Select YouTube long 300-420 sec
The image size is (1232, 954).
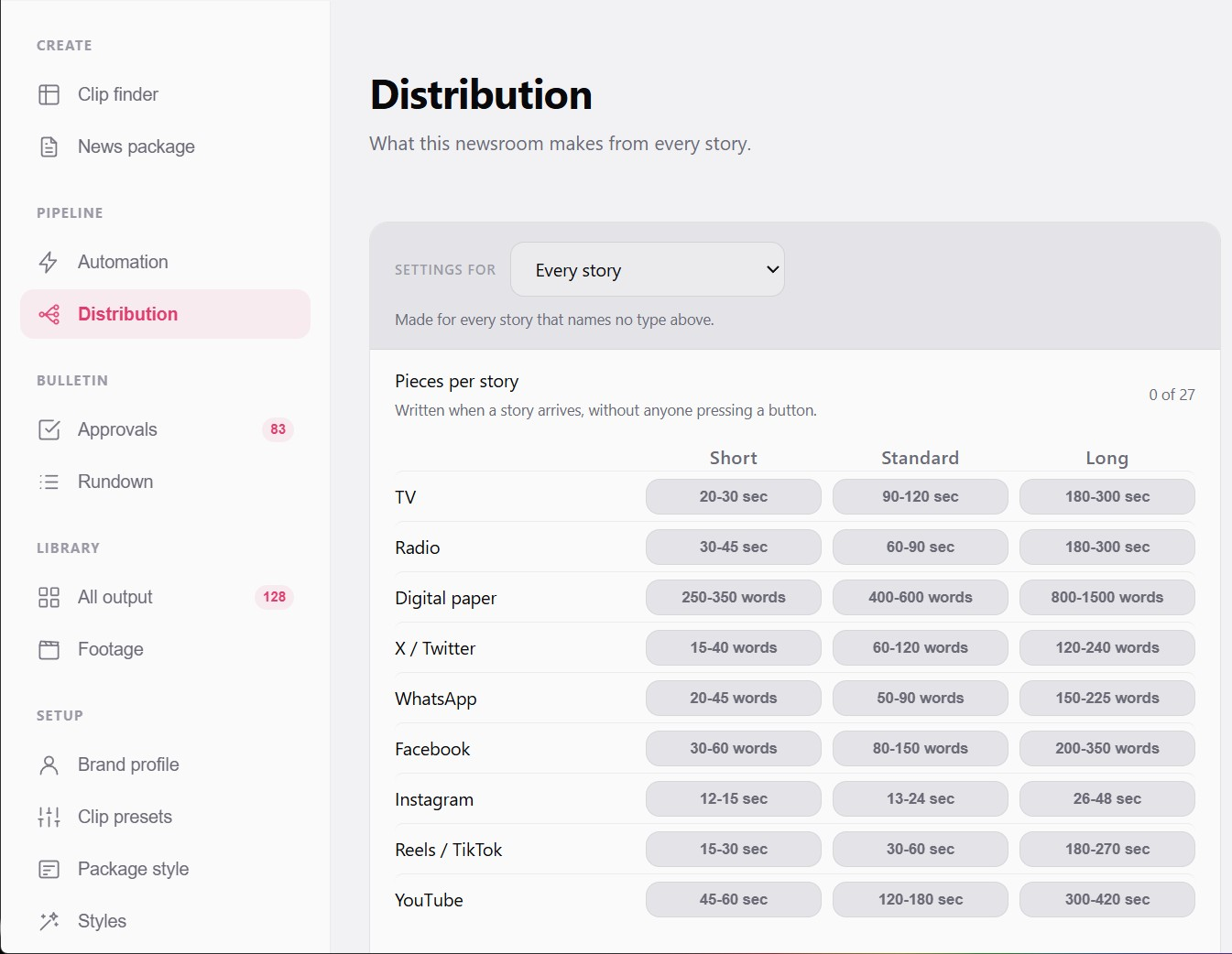coord(1107,899)
